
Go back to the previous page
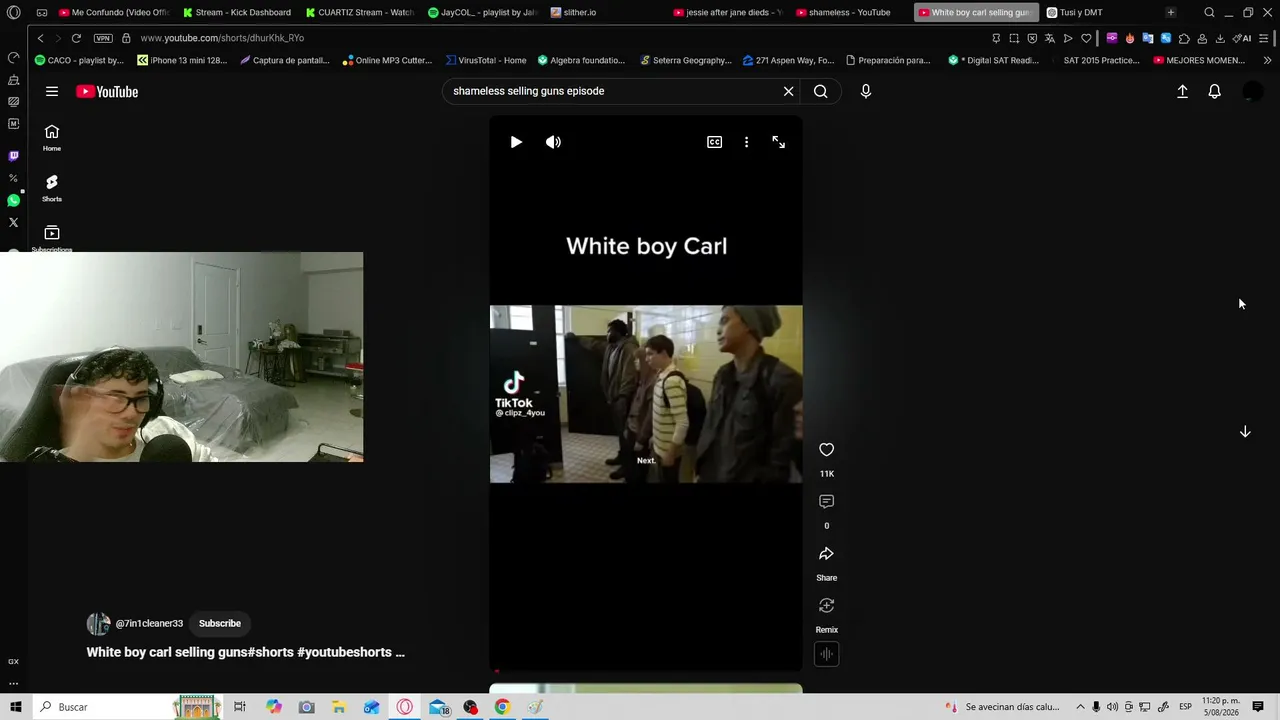click(x=40, y=38)
